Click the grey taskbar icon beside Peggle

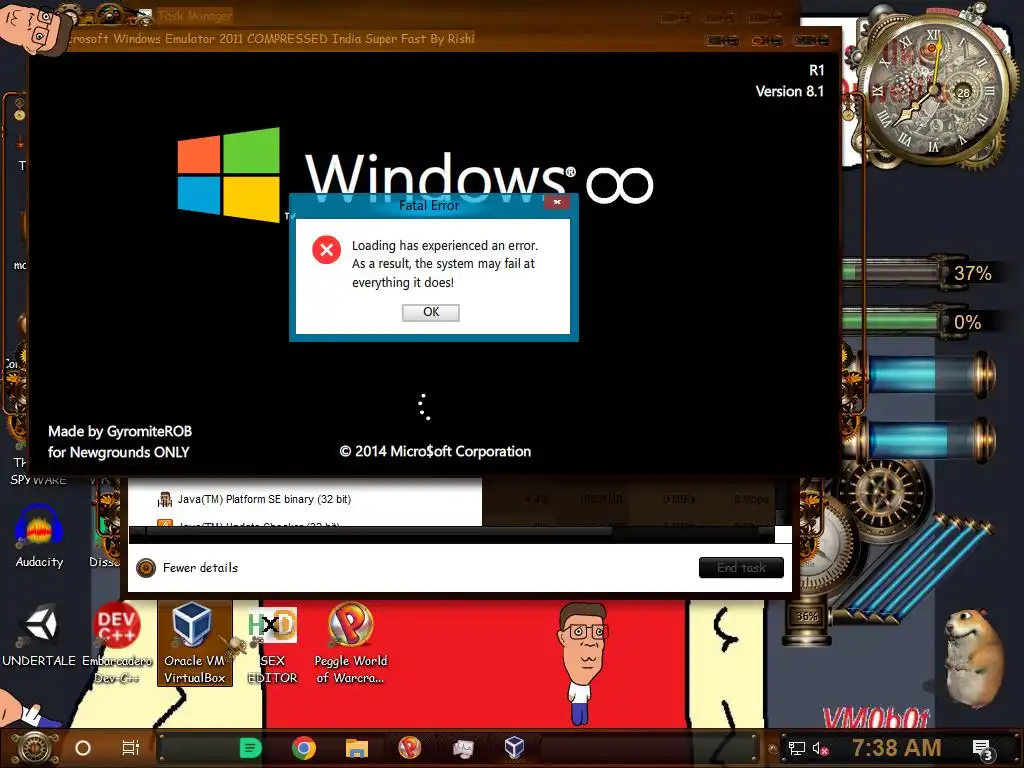click(x=462, y=748)
